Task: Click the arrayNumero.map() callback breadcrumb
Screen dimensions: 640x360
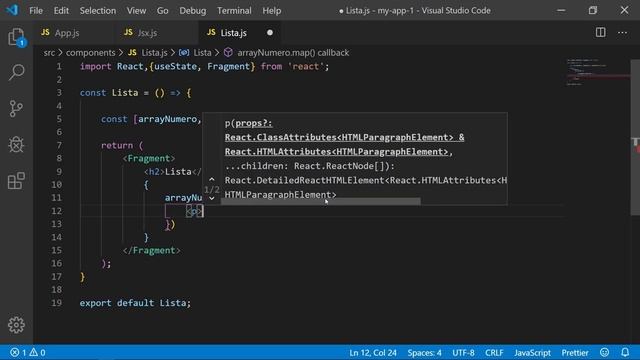Action: tap(287, 53)
